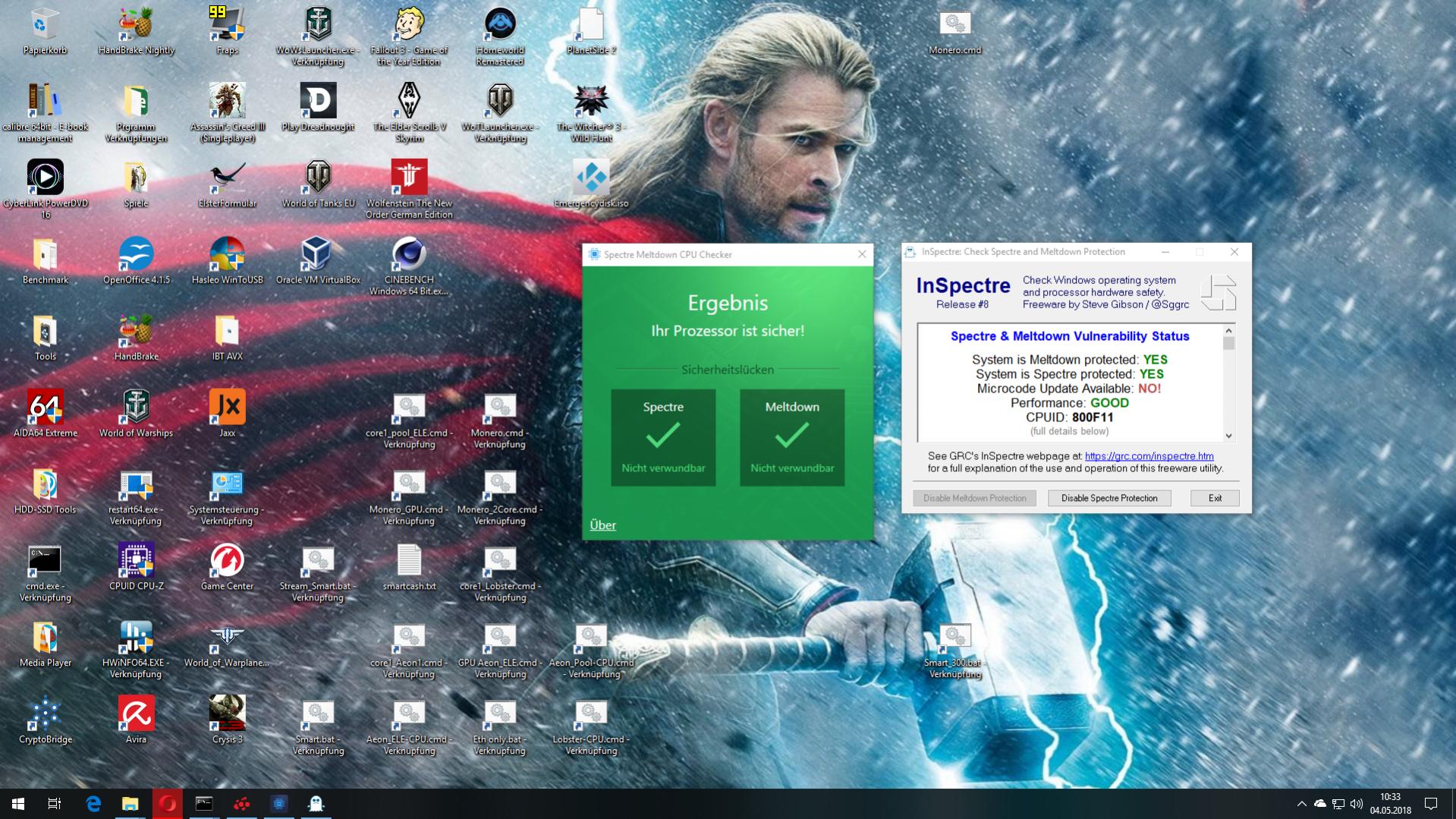1456x819 pixels.
Task: Open File Explorer from the taskbar
Action: (131, 803)
